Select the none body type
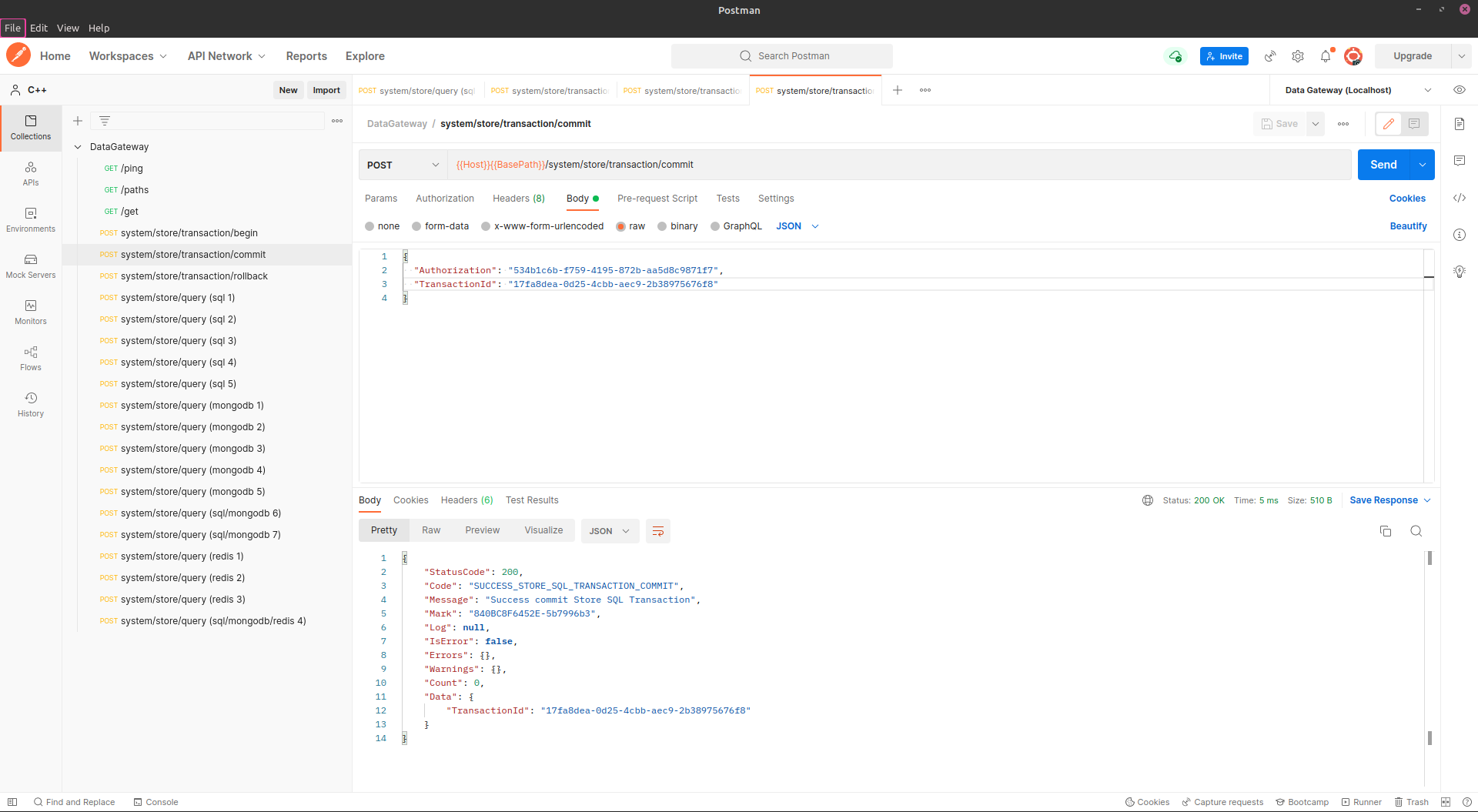Screen dimensions: 1478x812 pyautogui.click(x=369, y=226)
